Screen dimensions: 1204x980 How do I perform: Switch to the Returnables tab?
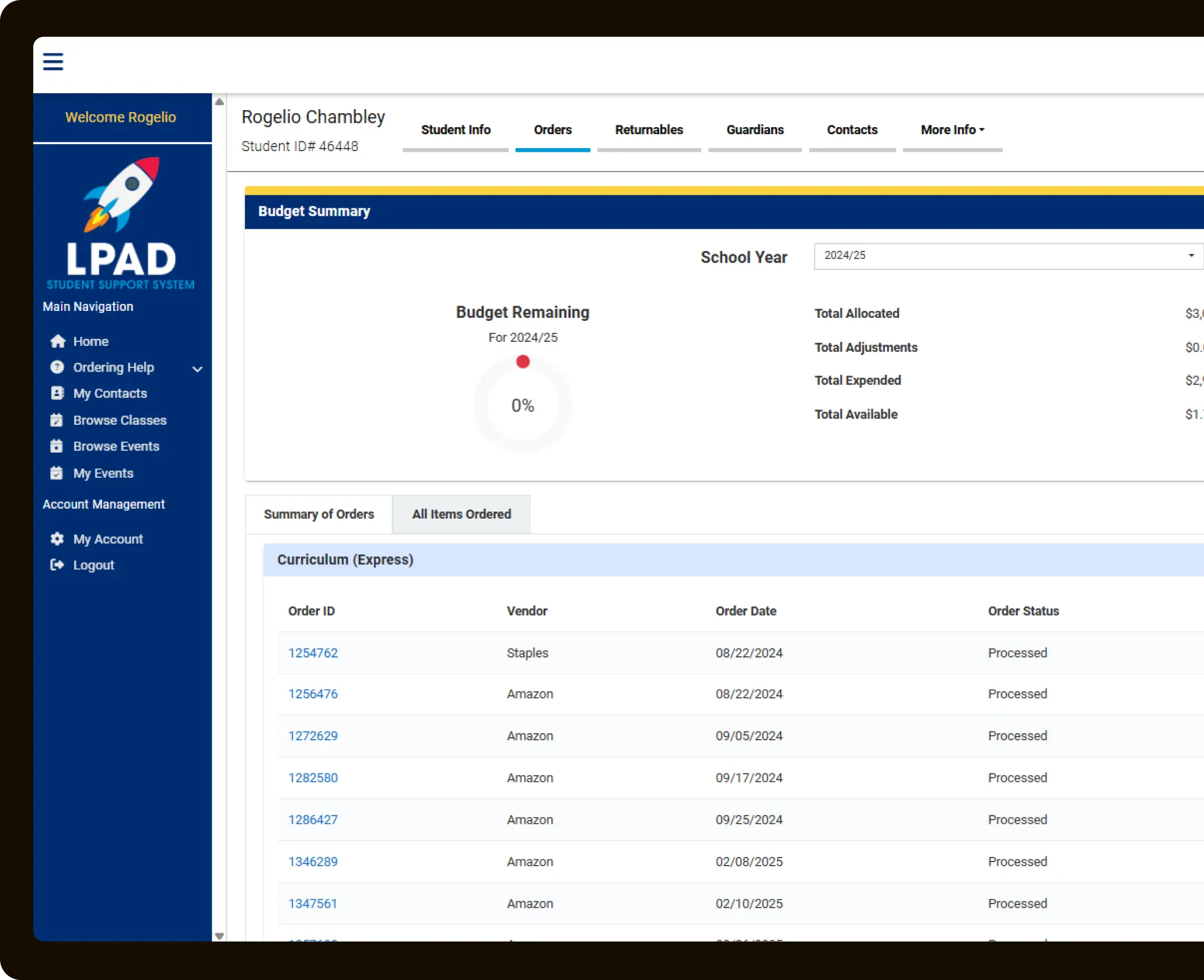point(649,129)
